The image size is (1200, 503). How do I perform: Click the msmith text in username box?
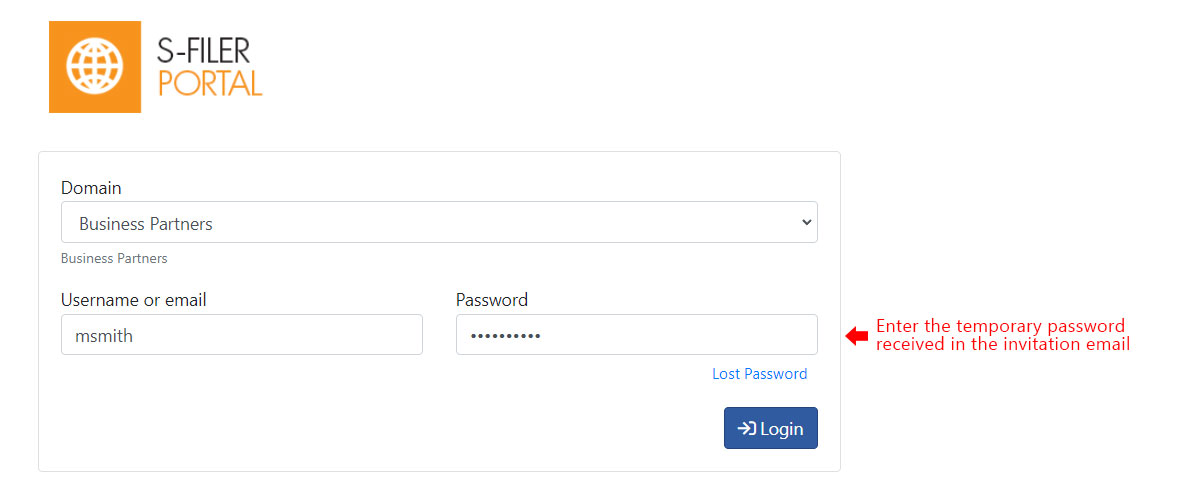tap(104, 336)
